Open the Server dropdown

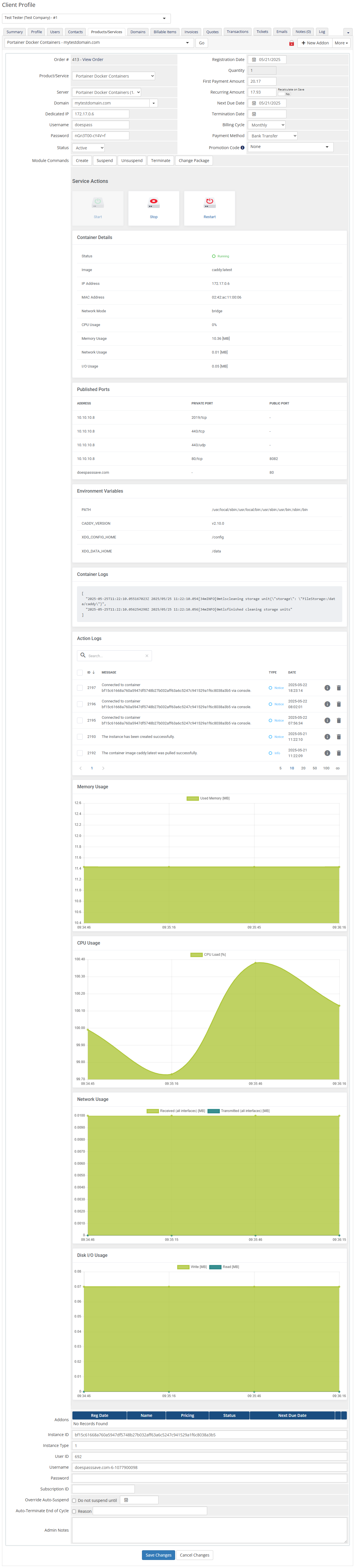[106, 92]
